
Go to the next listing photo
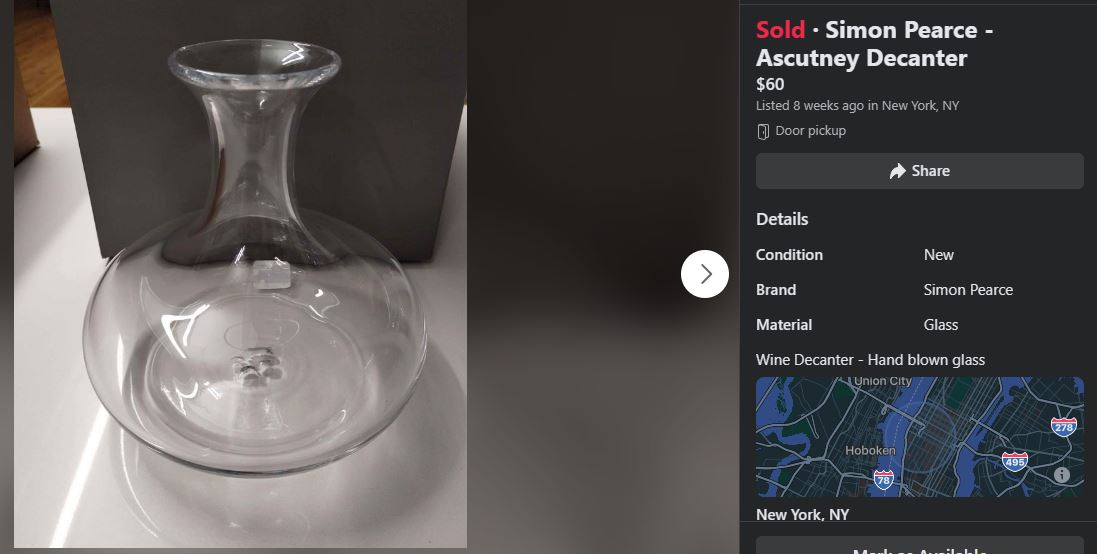coord(705,274)
